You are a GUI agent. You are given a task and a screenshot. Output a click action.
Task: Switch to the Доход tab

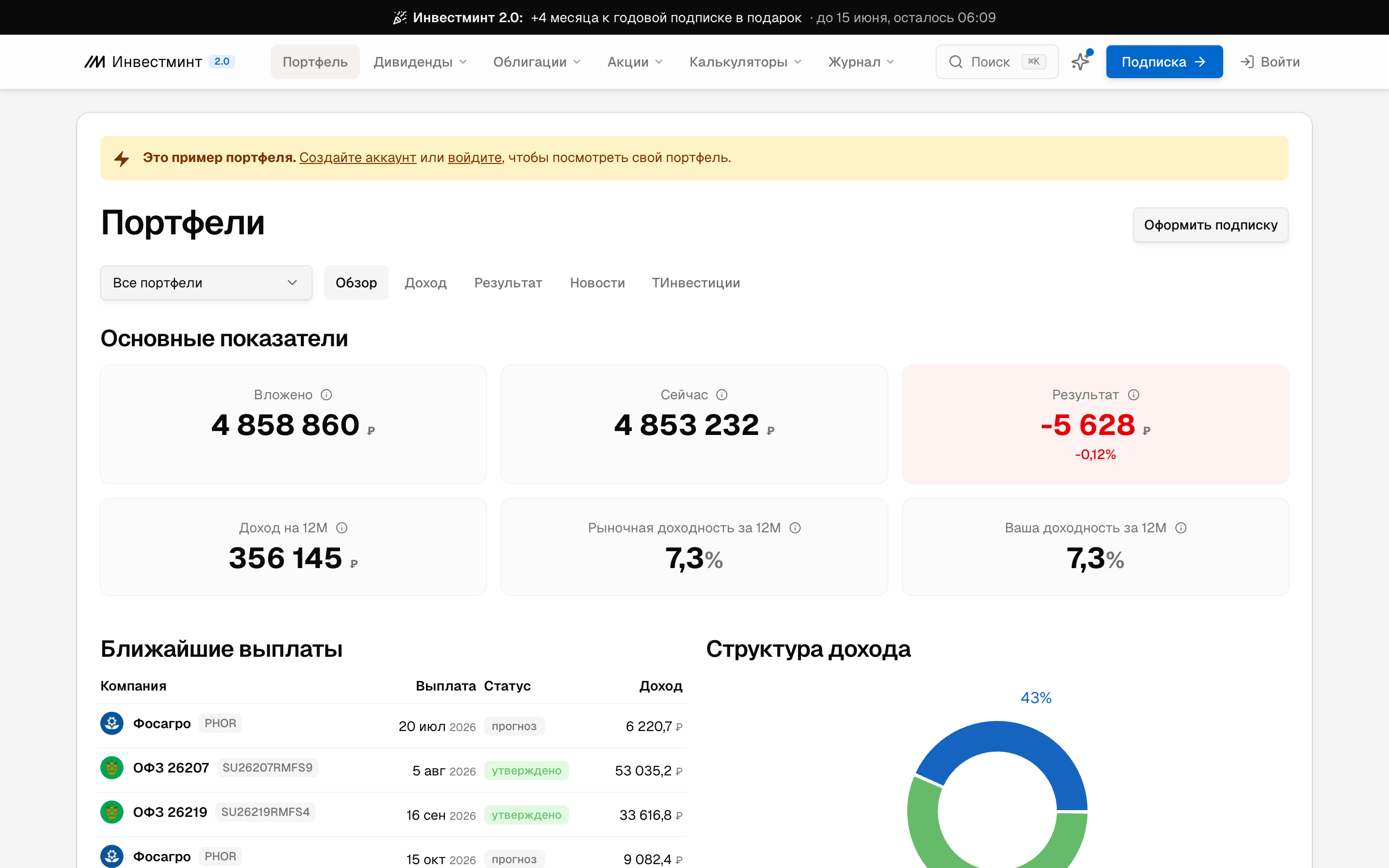(x=425, y=283)
